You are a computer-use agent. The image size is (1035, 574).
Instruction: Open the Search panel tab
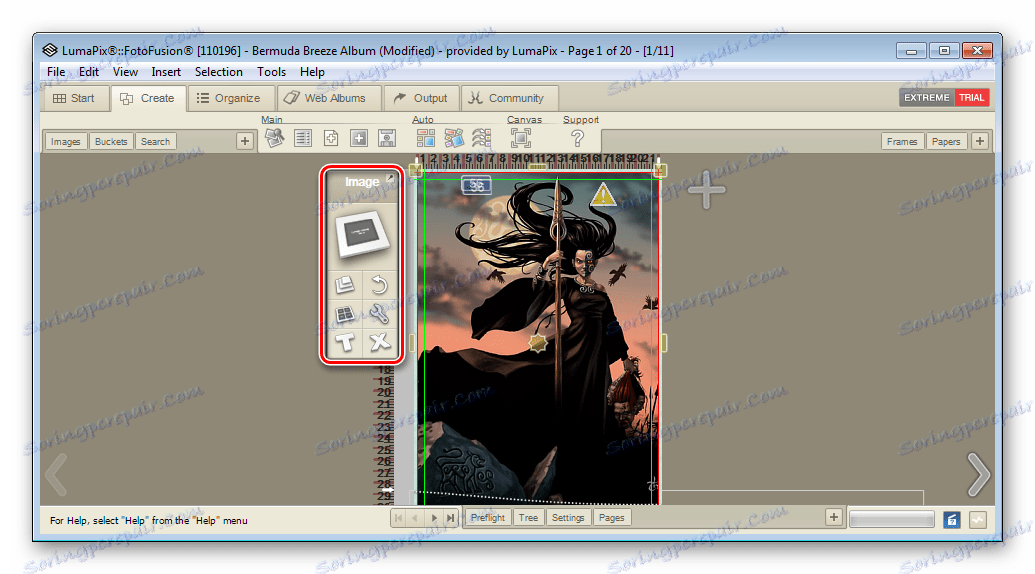[155, 141]
